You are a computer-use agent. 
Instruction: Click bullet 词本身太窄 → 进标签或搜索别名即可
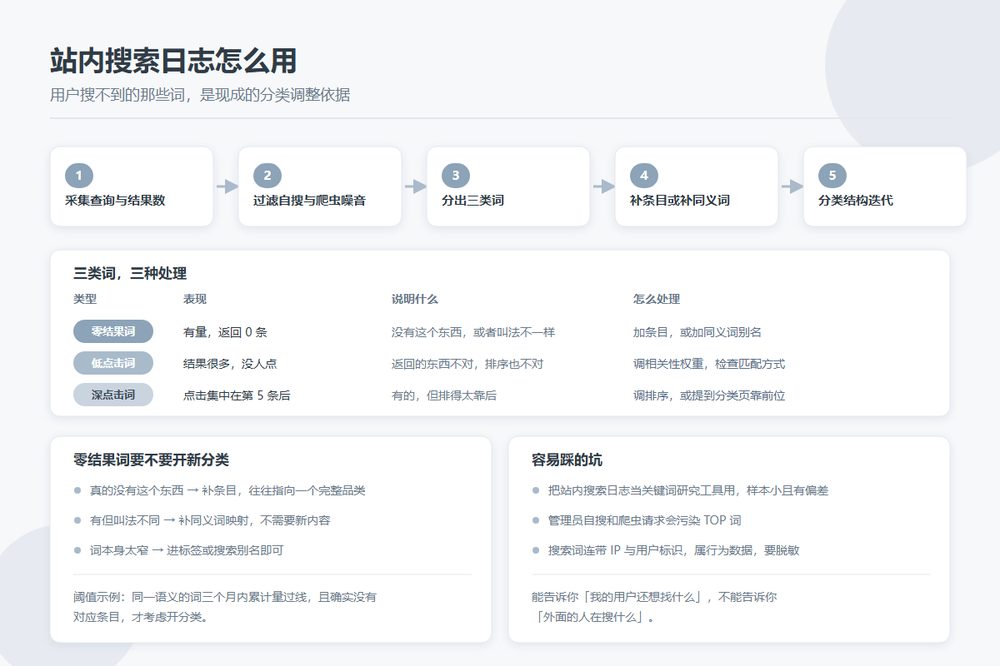click(187, 551)
